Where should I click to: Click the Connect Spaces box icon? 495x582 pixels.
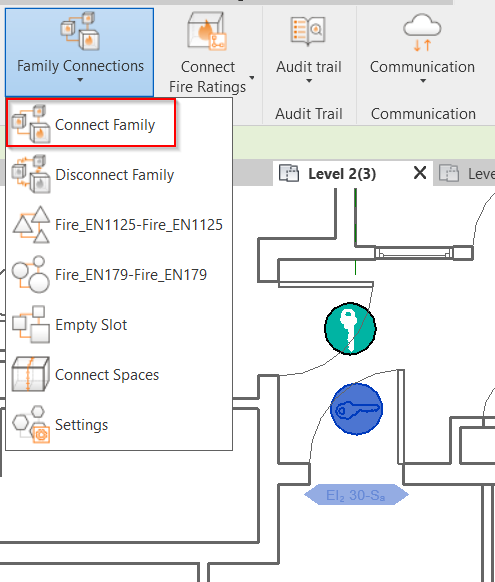[30, 374]
